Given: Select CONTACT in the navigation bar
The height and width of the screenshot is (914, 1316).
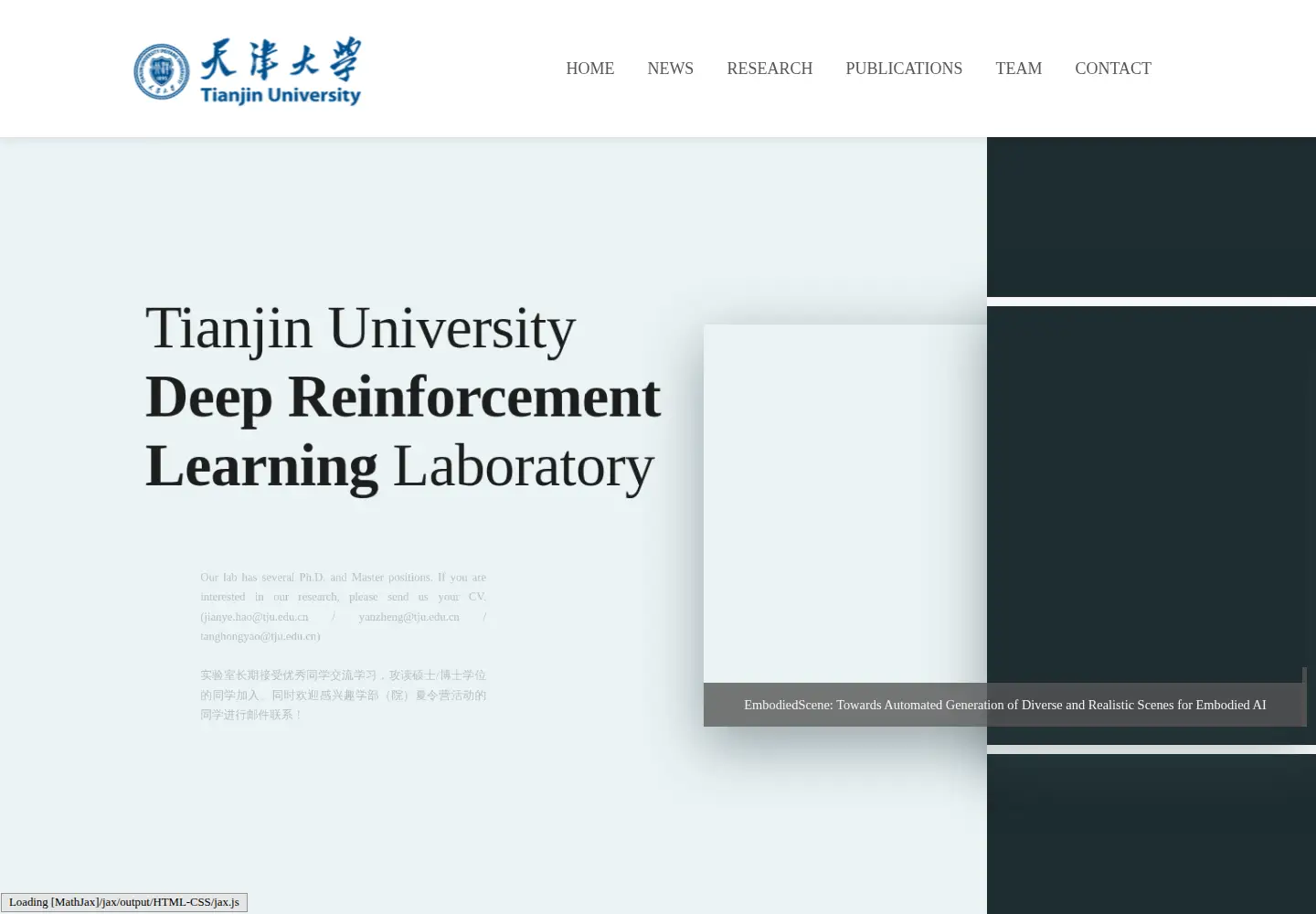Looking at the screenshot, I should click(x=1113, y=69).
